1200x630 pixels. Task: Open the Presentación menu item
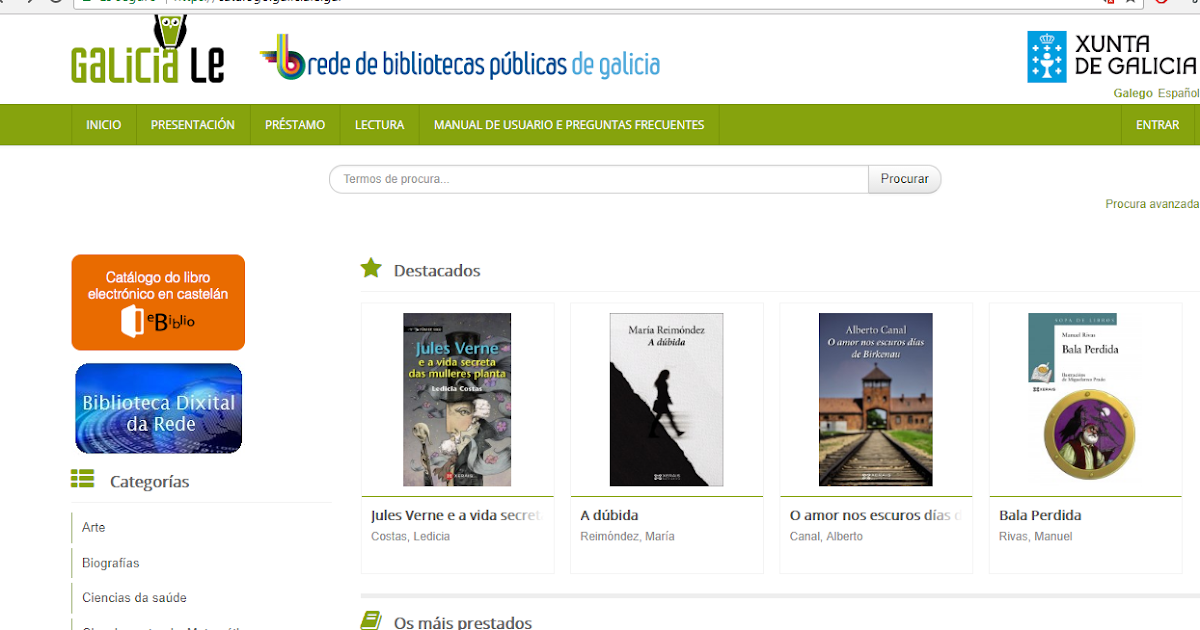coord(193,125)
